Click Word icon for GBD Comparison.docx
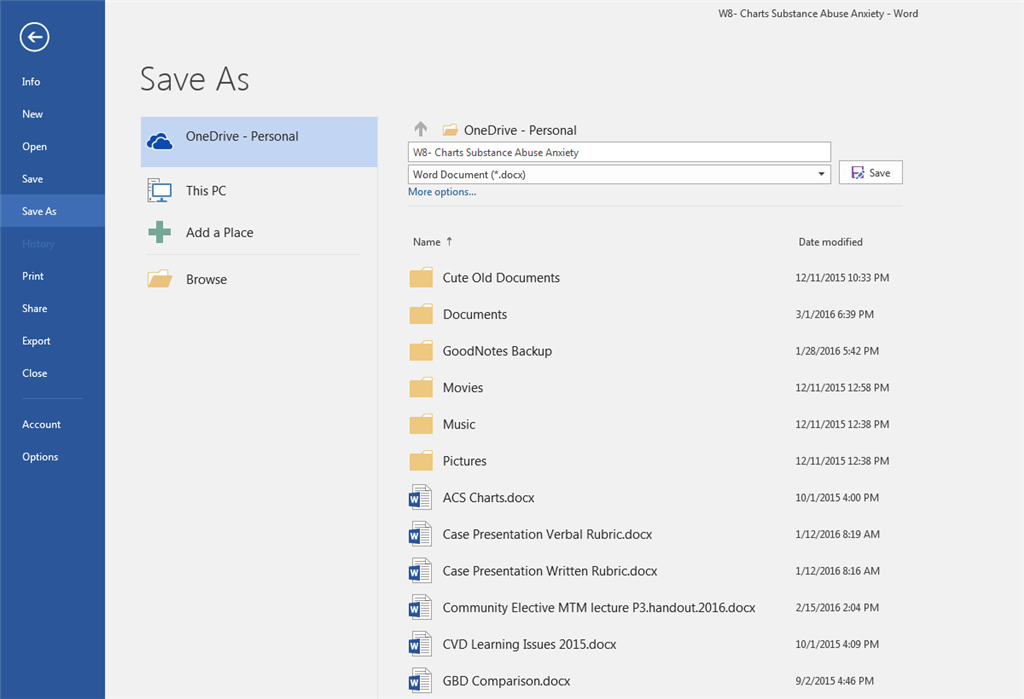The image size is (1024, 699). (x=420, y=680)
